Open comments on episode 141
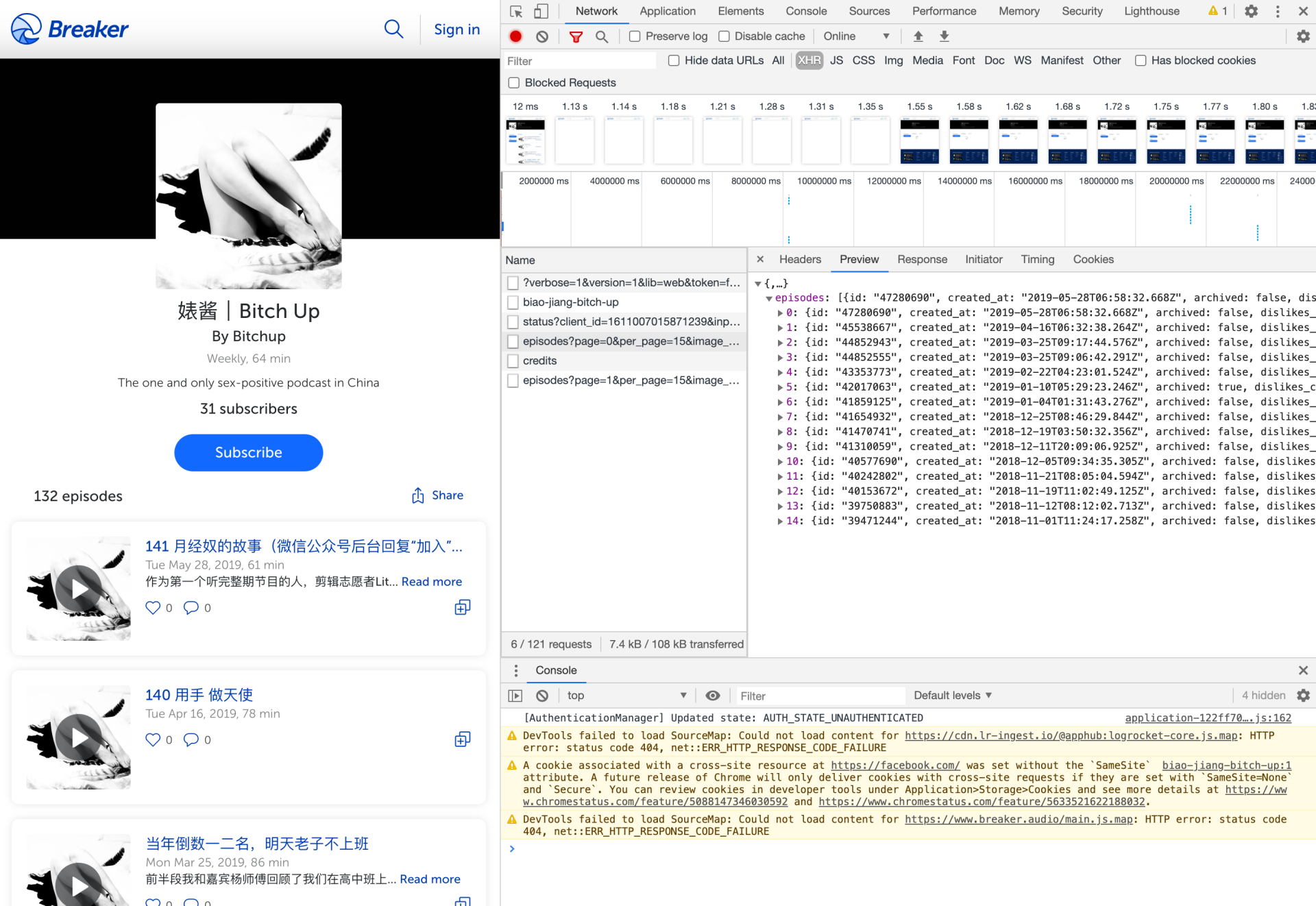This screenshot has height=906, width=1316. tap(191, 608)
